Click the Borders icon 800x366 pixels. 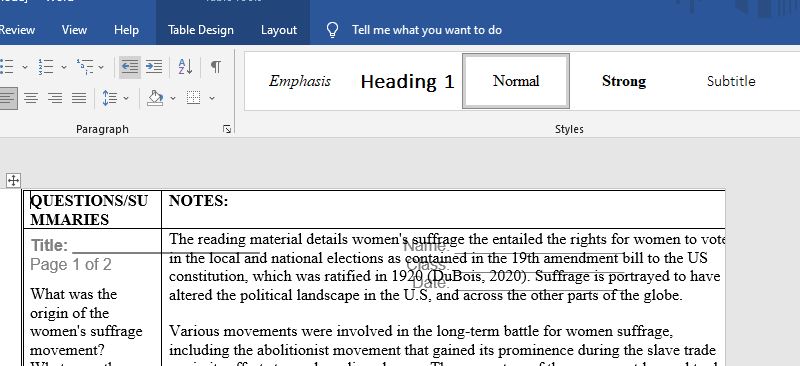[x=193, y=97]
